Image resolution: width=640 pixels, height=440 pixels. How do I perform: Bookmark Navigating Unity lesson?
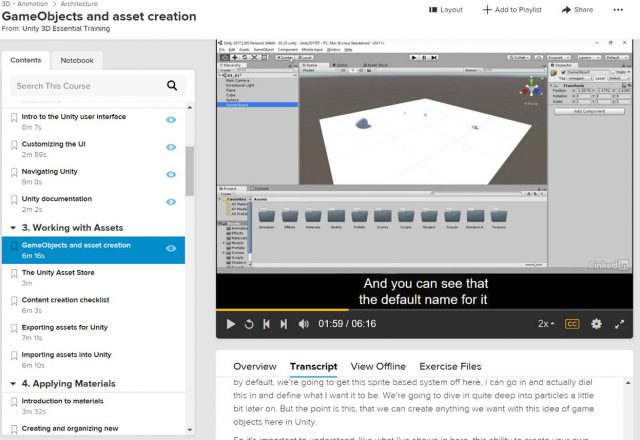click(14, 172)
